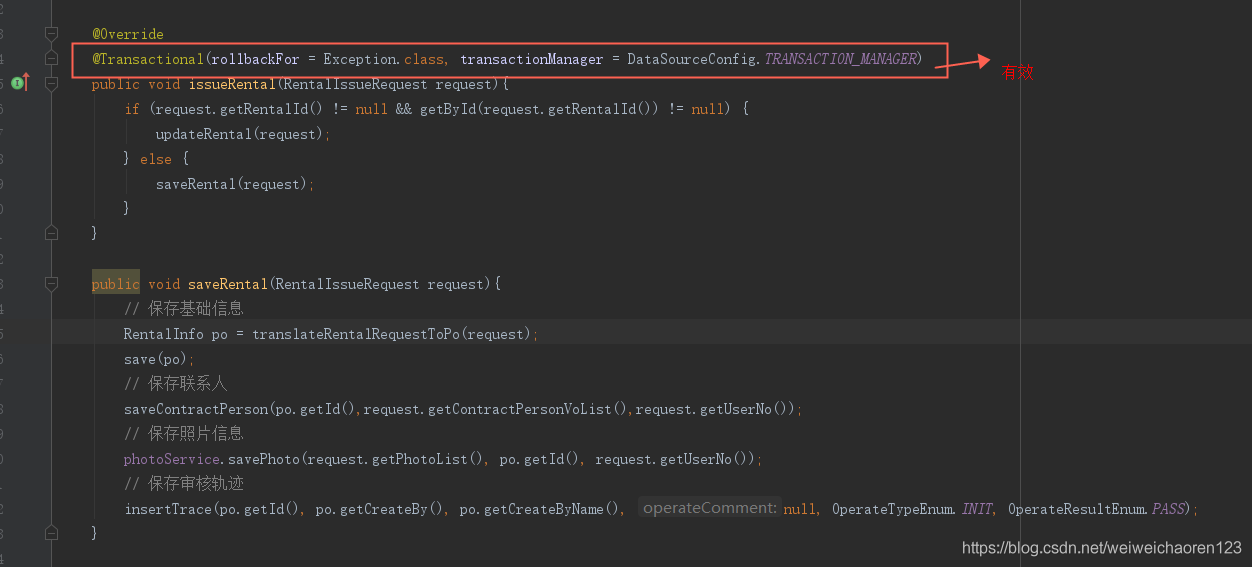This screenshot has width=1252, height=567.
Task: Fold the issueRental method declaration
Action: (52, 84)
